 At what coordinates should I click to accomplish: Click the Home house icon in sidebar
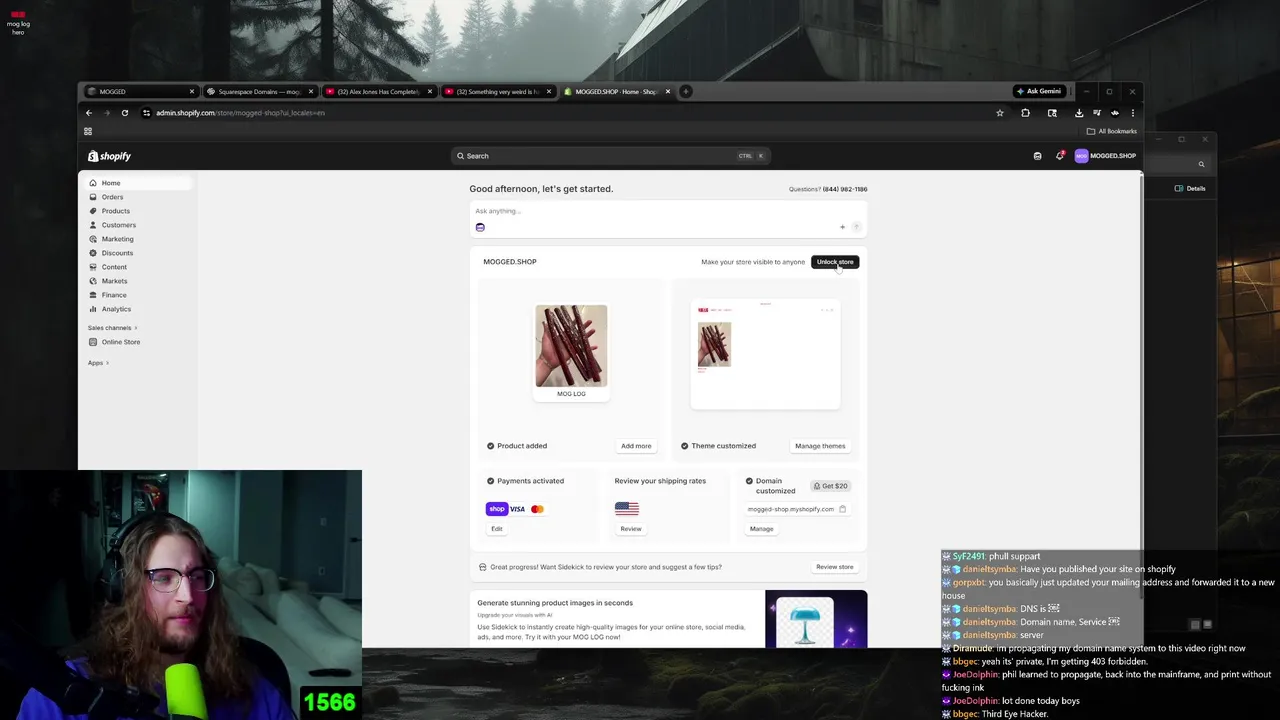coord(93,183)
